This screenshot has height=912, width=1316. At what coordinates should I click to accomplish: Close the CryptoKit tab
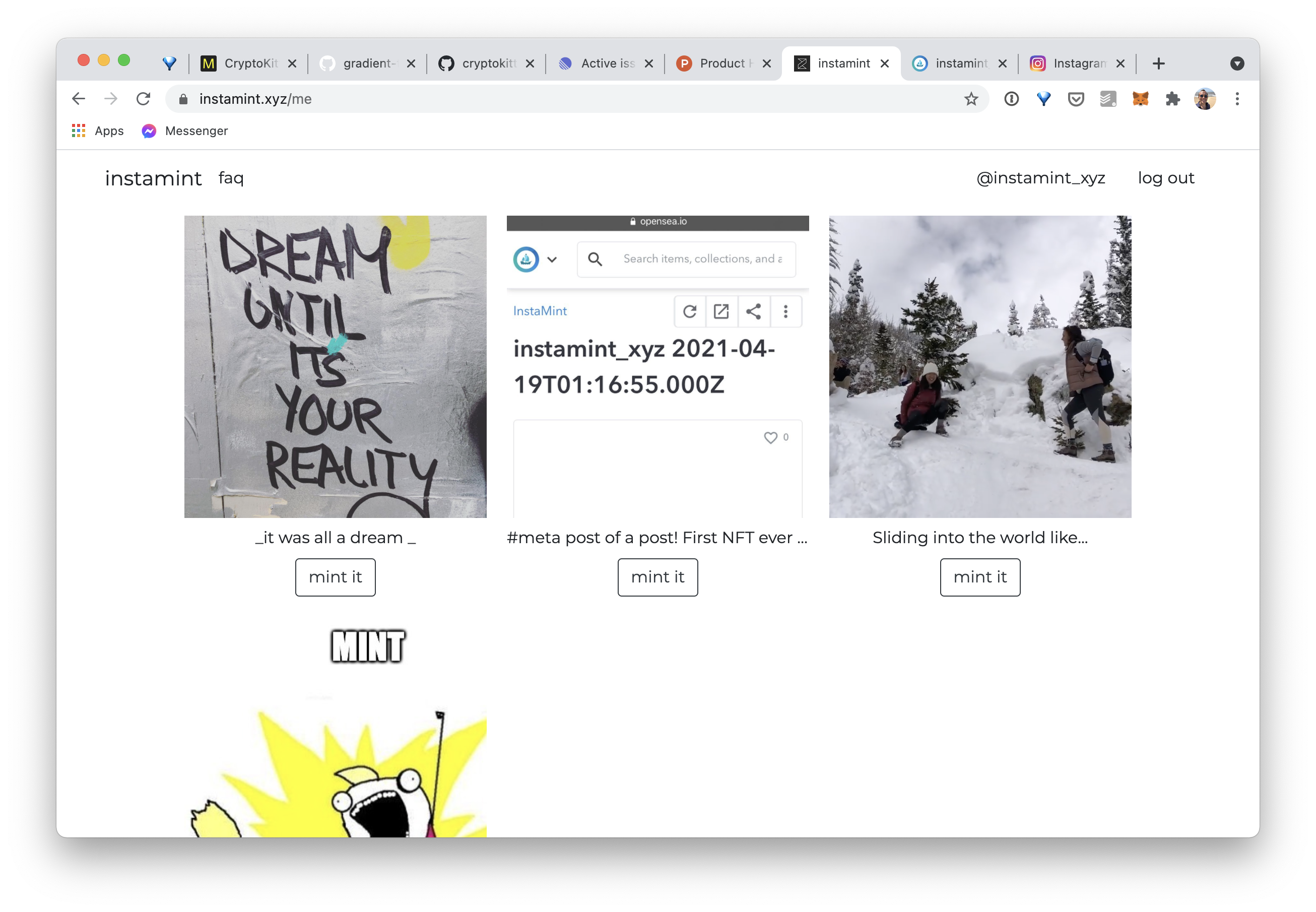pyautogui.click(x=292, y=63)
